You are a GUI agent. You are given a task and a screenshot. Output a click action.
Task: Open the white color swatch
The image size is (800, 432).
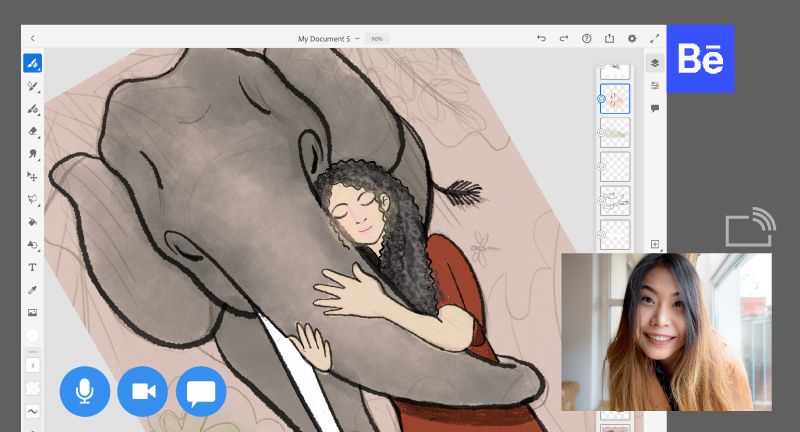click(32, 336)
